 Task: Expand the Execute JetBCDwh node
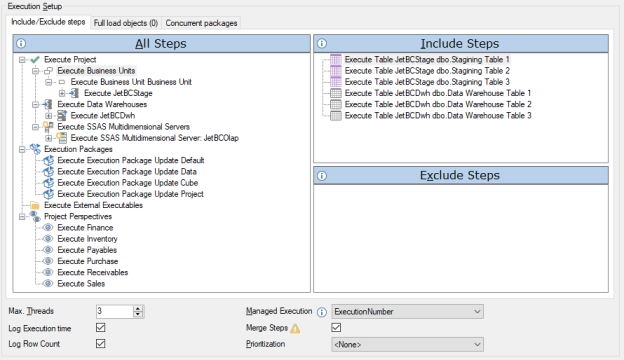coord(49,116)
